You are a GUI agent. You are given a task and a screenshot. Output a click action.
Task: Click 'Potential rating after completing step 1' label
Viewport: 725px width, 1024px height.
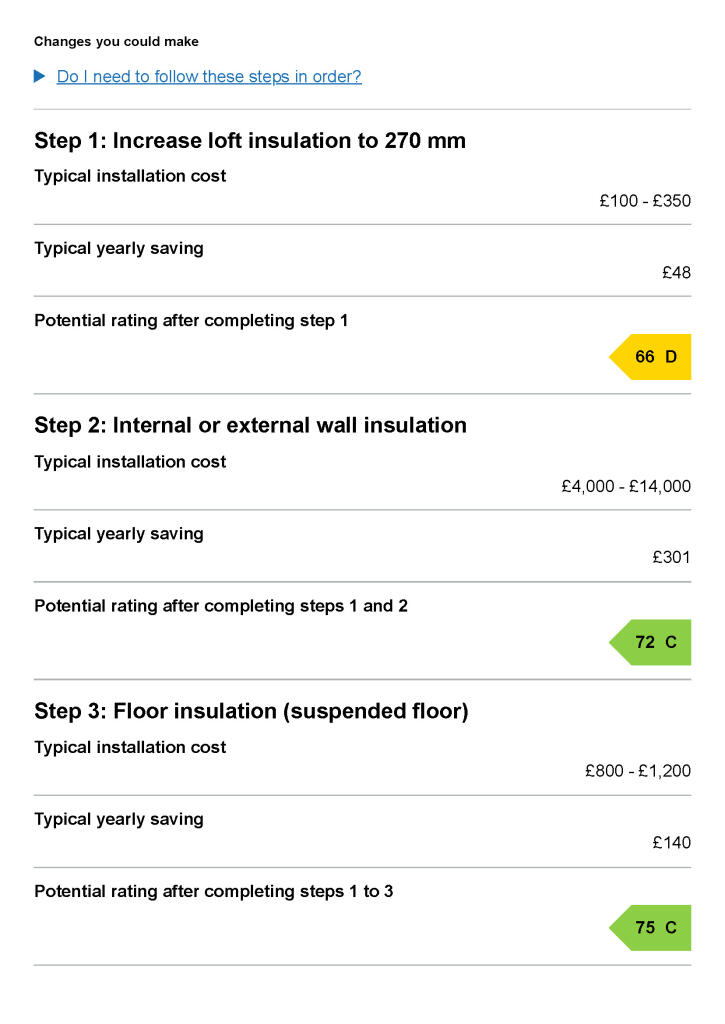click(x=191, y=321)
